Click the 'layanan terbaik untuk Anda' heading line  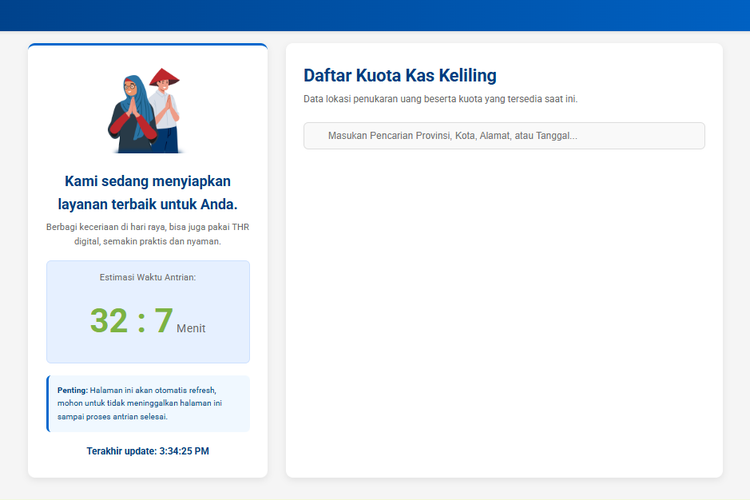coord(148,205)
